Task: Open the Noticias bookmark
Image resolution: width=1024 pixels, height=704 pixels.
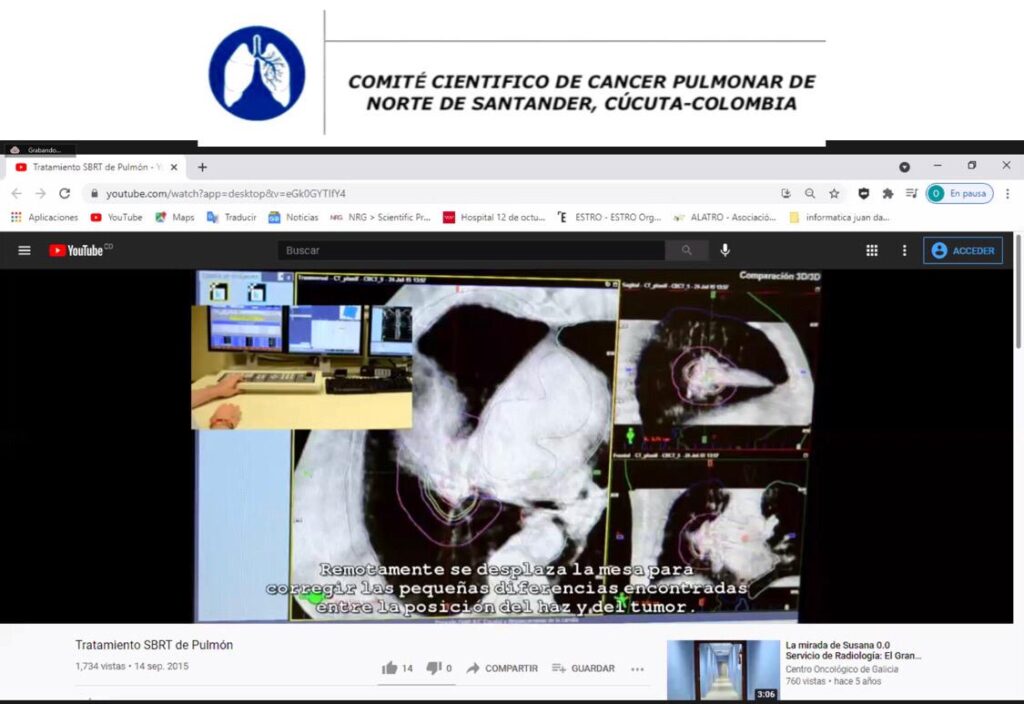Action: [x=293, y=217]
